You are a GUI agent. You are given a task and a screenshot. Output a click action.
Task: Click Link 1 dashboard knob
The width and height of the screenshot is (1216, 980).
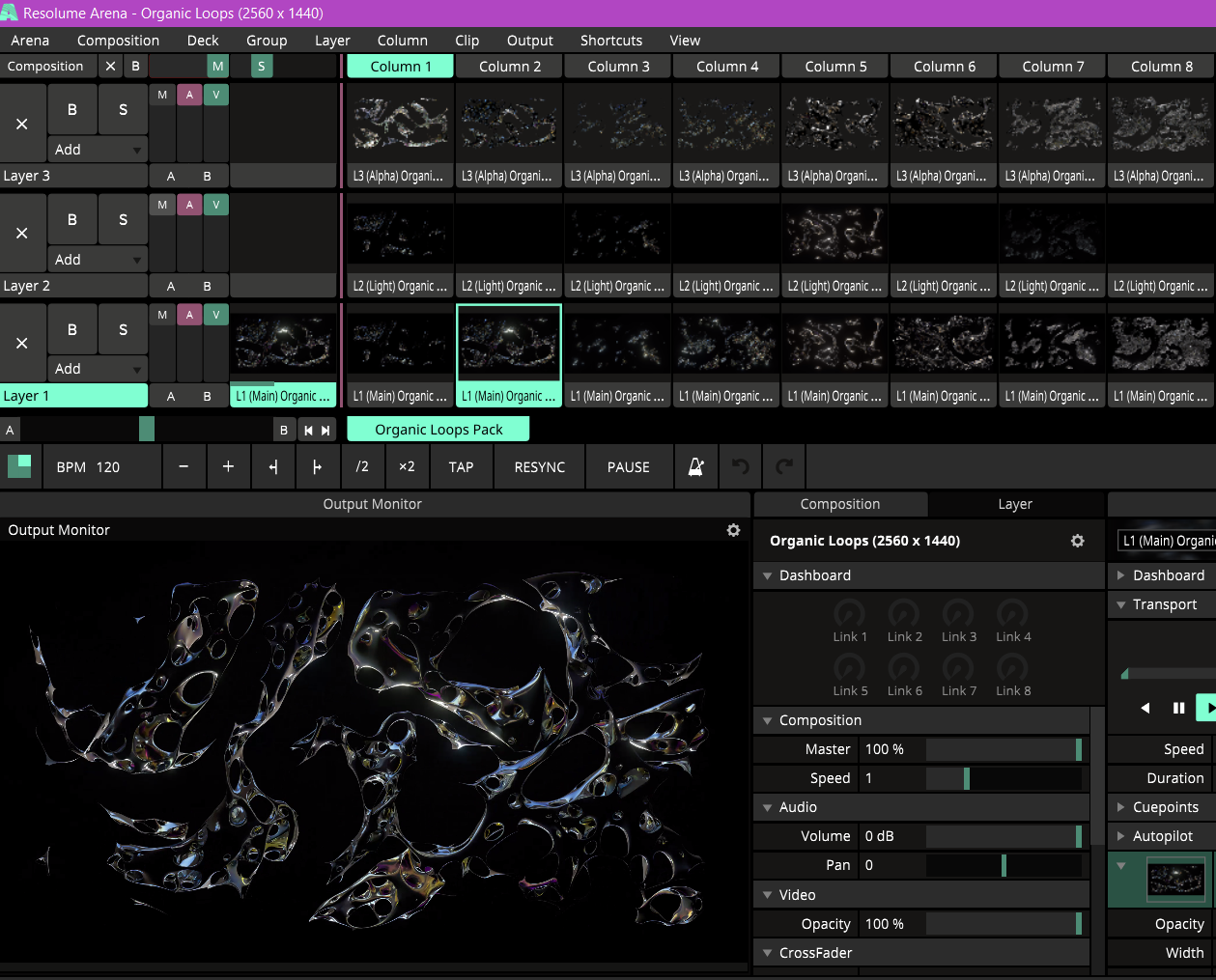click(x=849, y=614)
